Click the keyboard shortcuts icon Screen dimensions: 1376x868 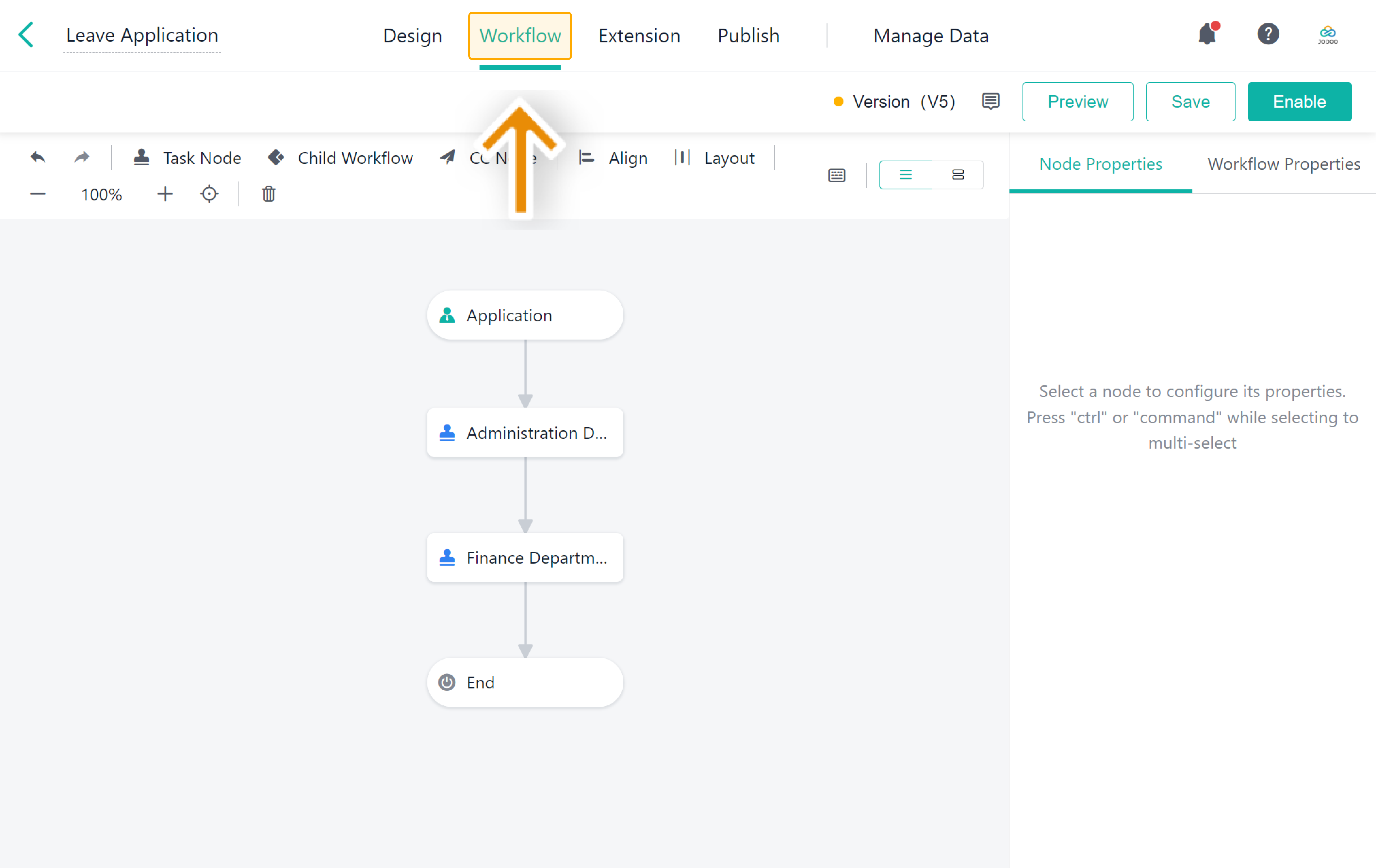click(x=837, y=175)
